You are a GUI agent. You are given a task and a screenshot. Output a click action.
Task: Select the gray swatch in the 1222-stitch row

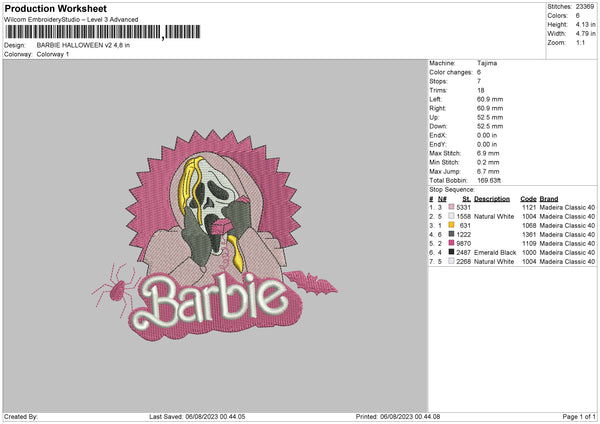[x=452, y=234]
